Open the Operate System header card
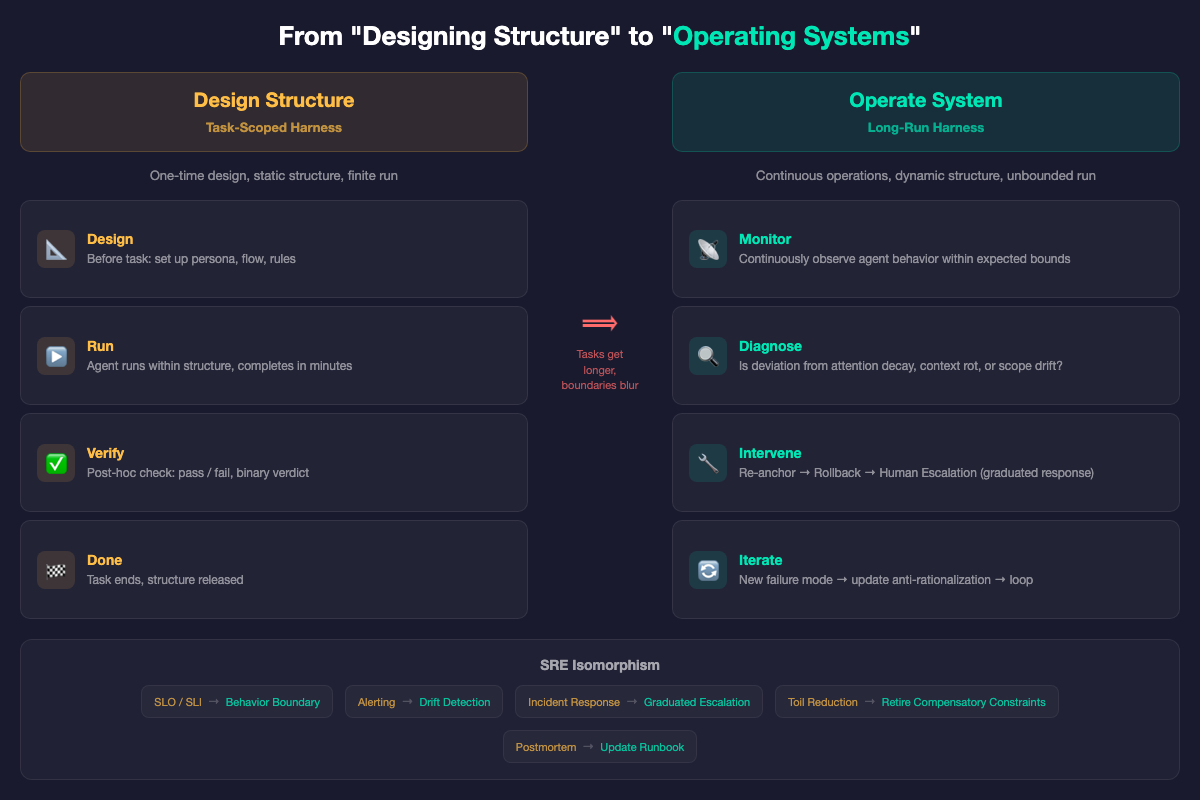This screenshot has width=1200, height=800. (x=925, y=111)
